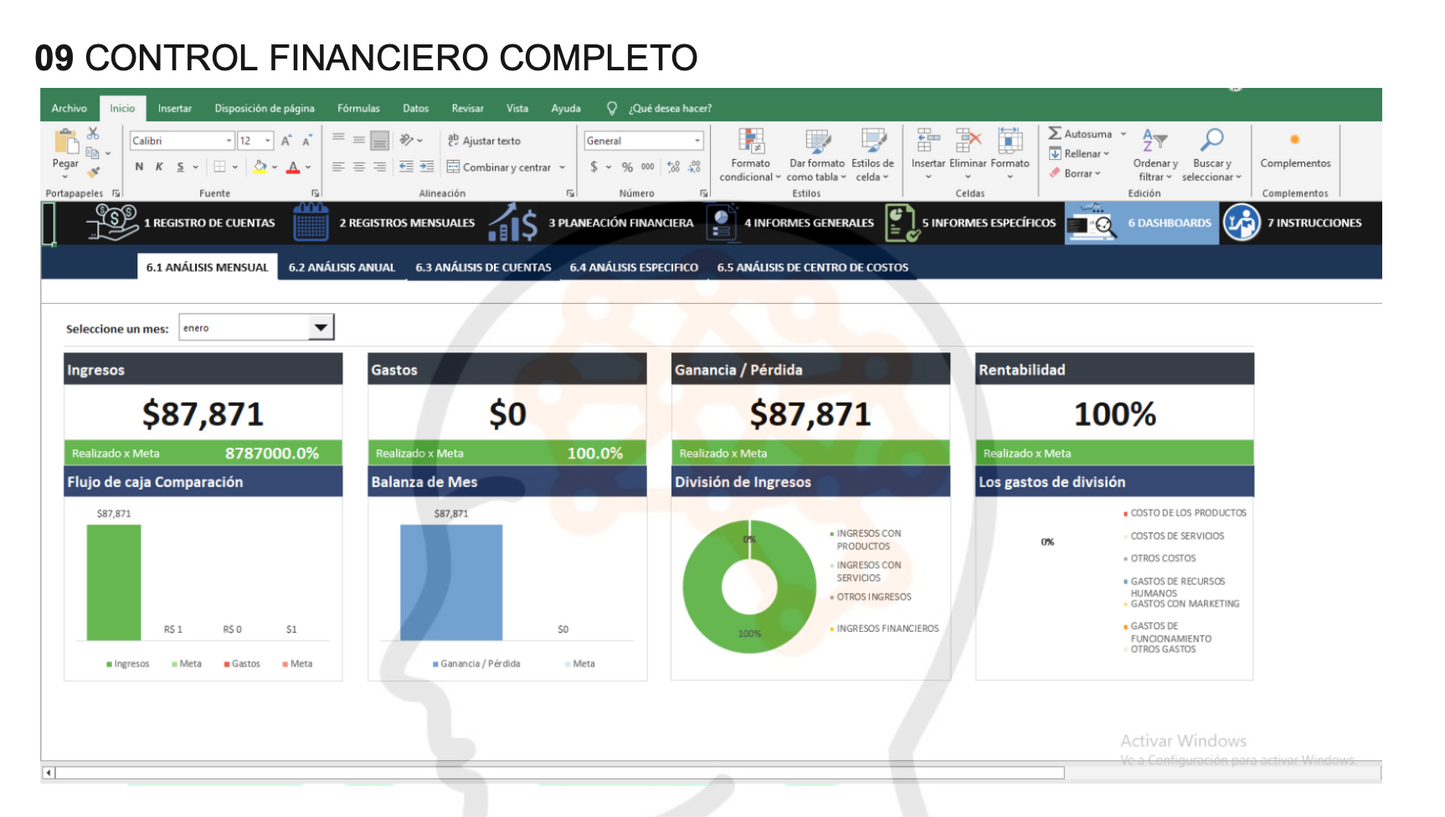Switch to the Fórmulas ribbon tab

tap(358, 108)
